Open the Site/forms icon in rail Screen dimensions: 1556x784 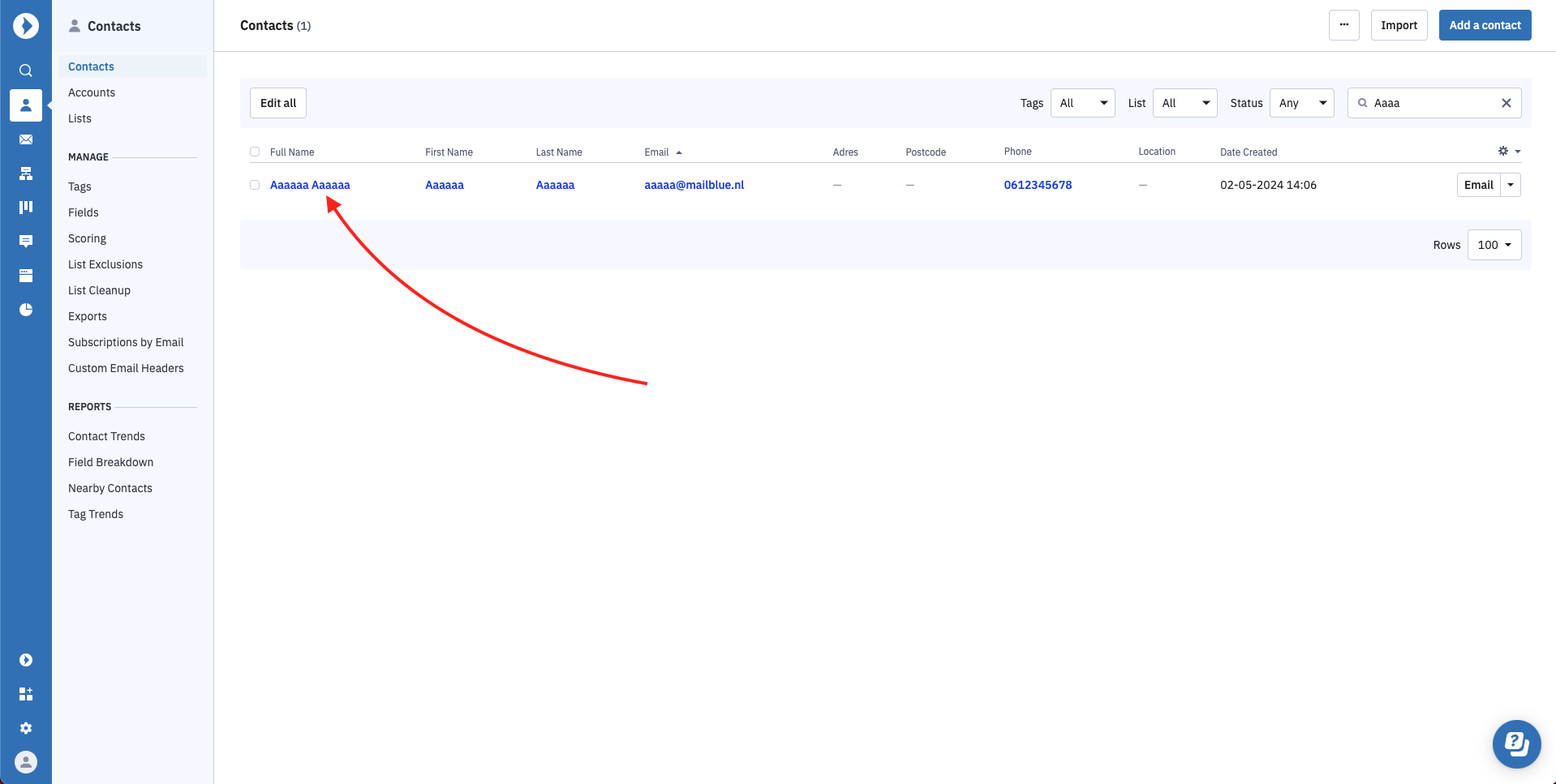point(26,276)
